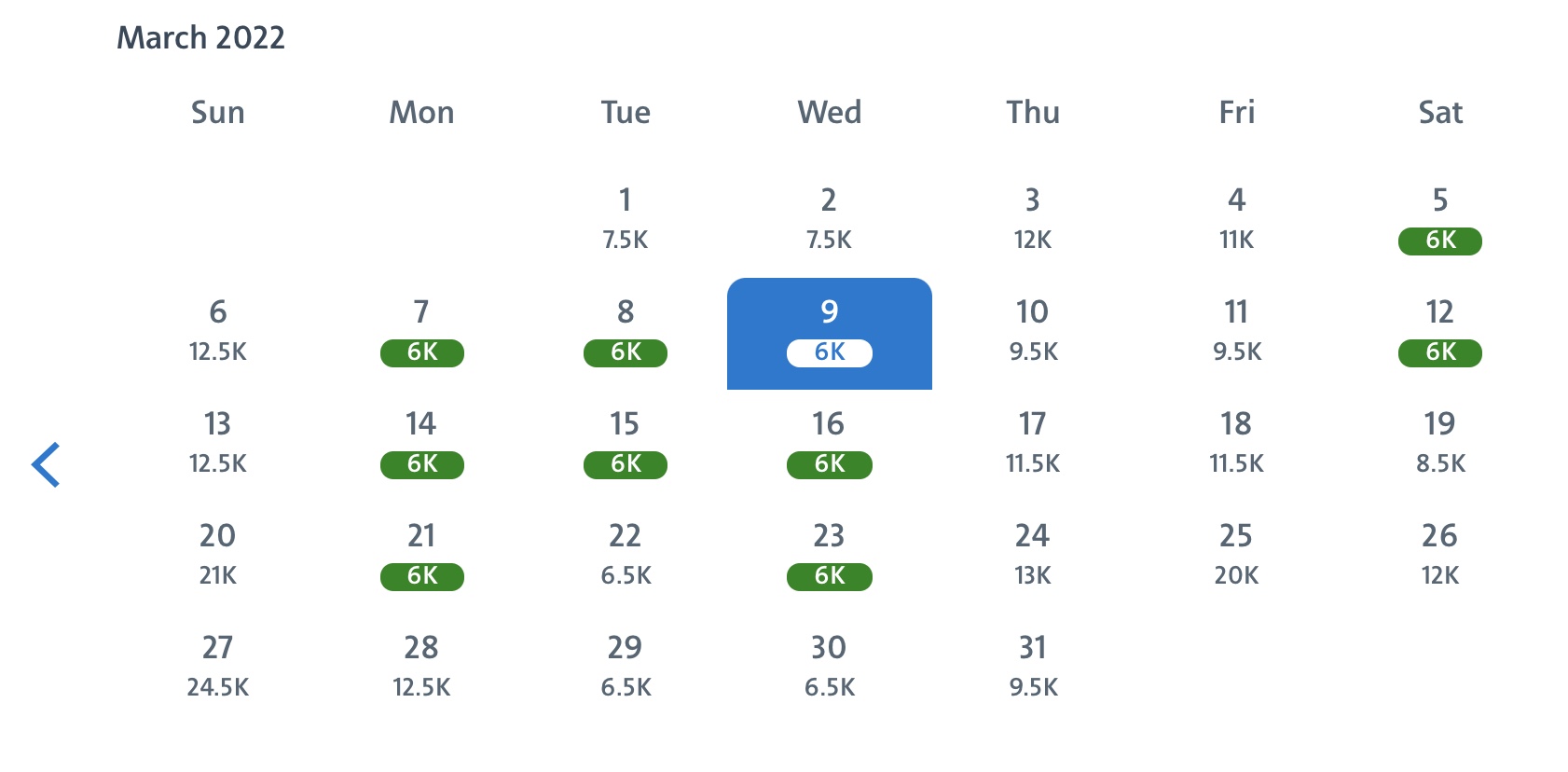1568x772 pixels.
Task: Select March 21 low-fare Monday
Action: pos(421,556)
